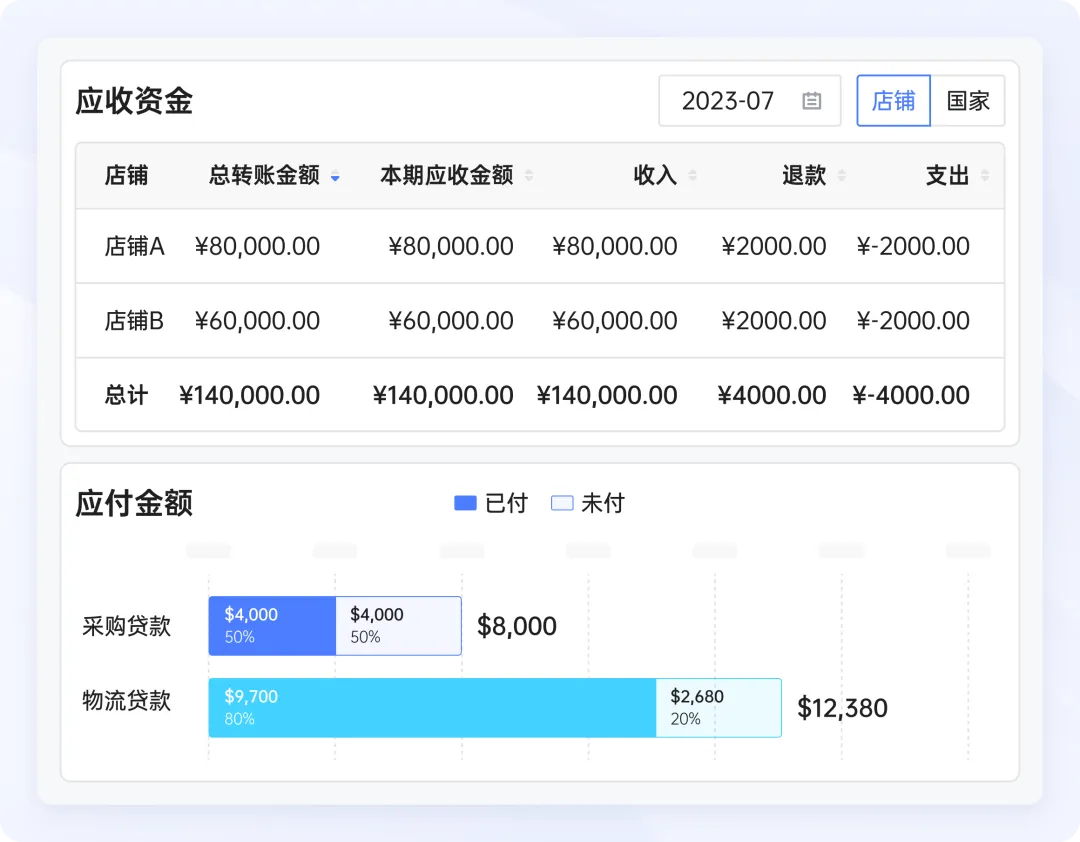1080x842 pixels.
Task: Sort by 本期应收金额 column arrow
Action: (529, 176)
